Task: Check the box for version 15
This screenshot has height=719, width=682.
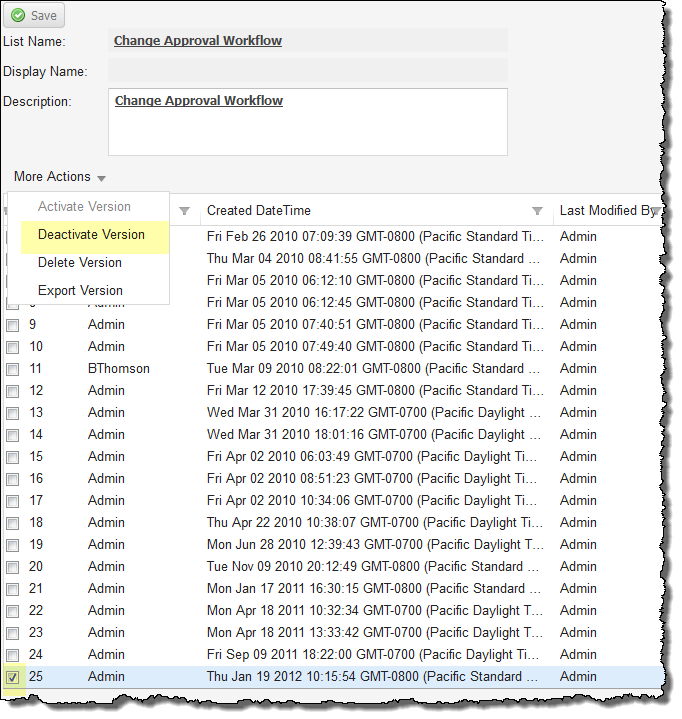Action: 12,457
